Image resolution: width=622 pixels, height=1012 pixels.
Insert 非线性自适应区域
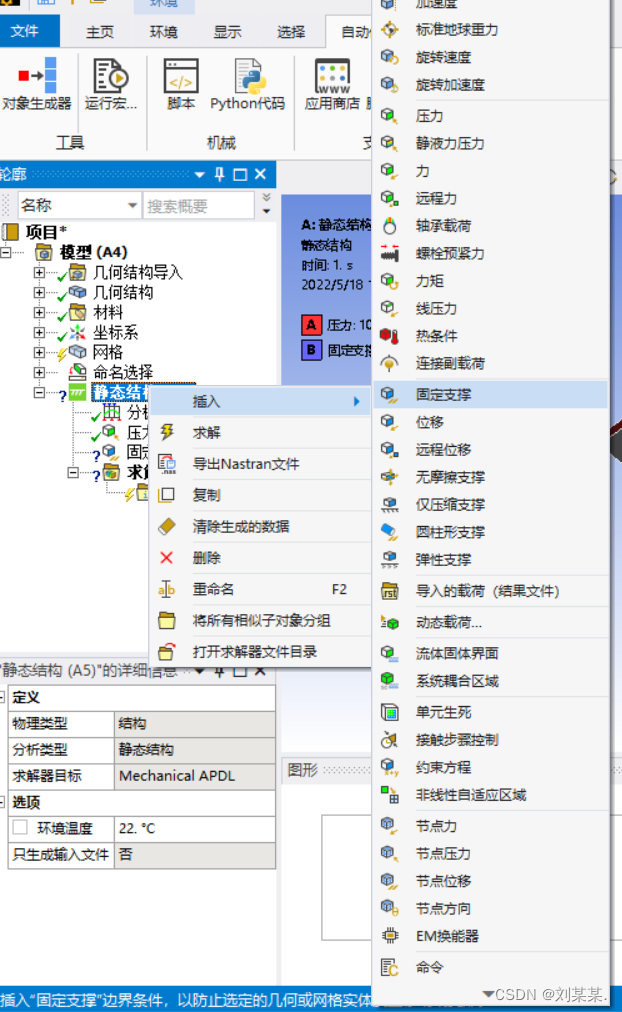[491, 795]
